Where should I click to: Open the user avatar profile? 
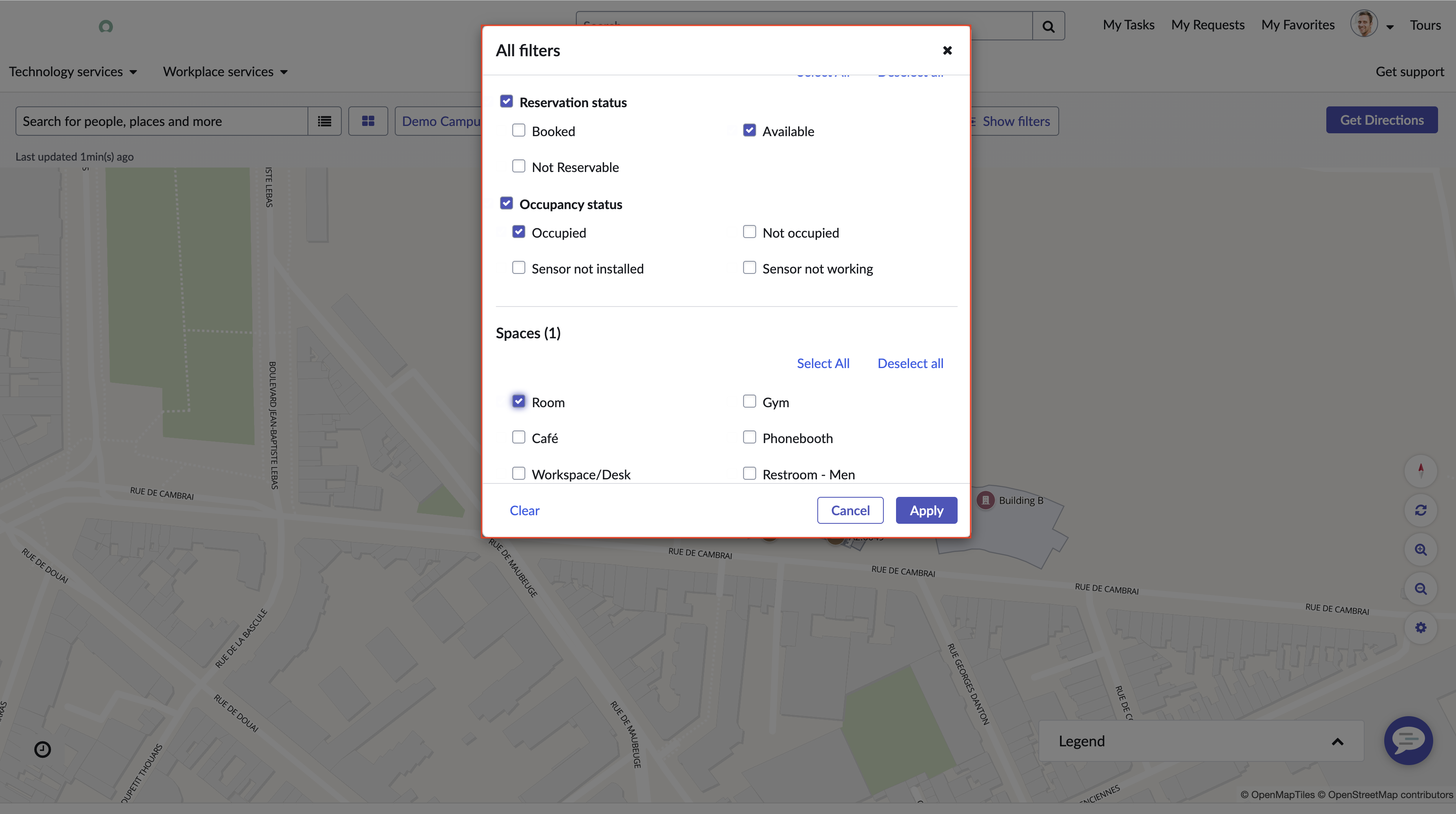coord(1363,24)
